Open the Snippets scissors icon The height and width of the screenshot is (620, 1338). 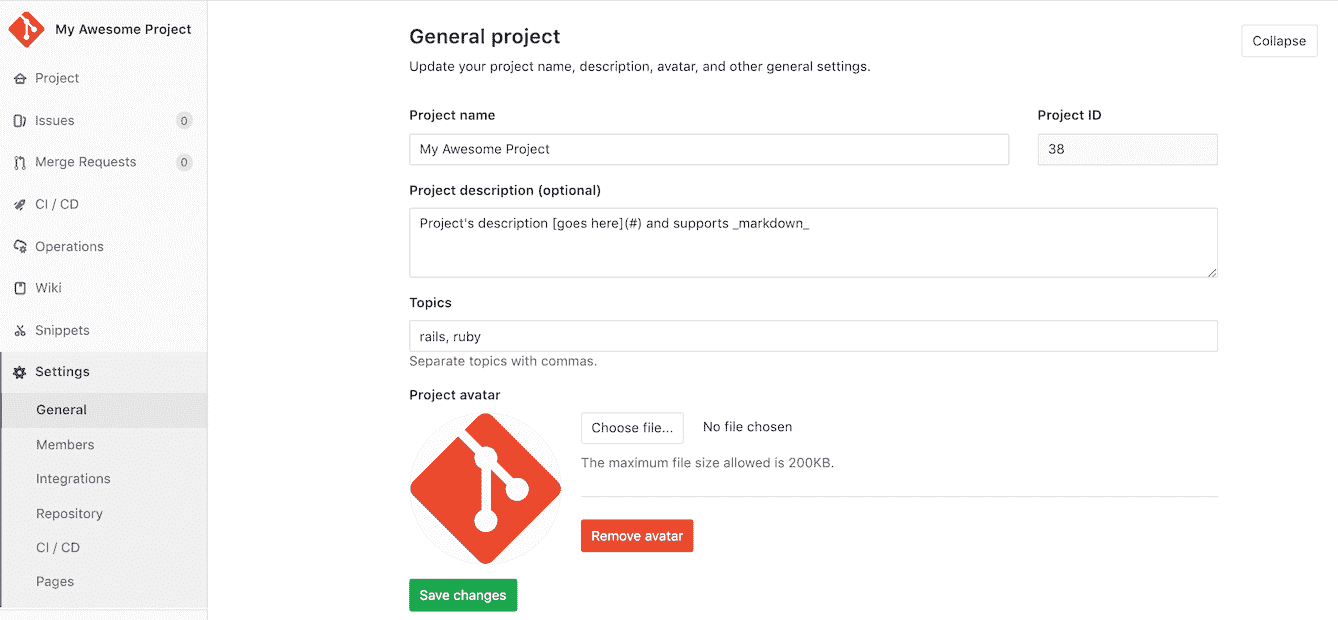click(x=21, y=330)
